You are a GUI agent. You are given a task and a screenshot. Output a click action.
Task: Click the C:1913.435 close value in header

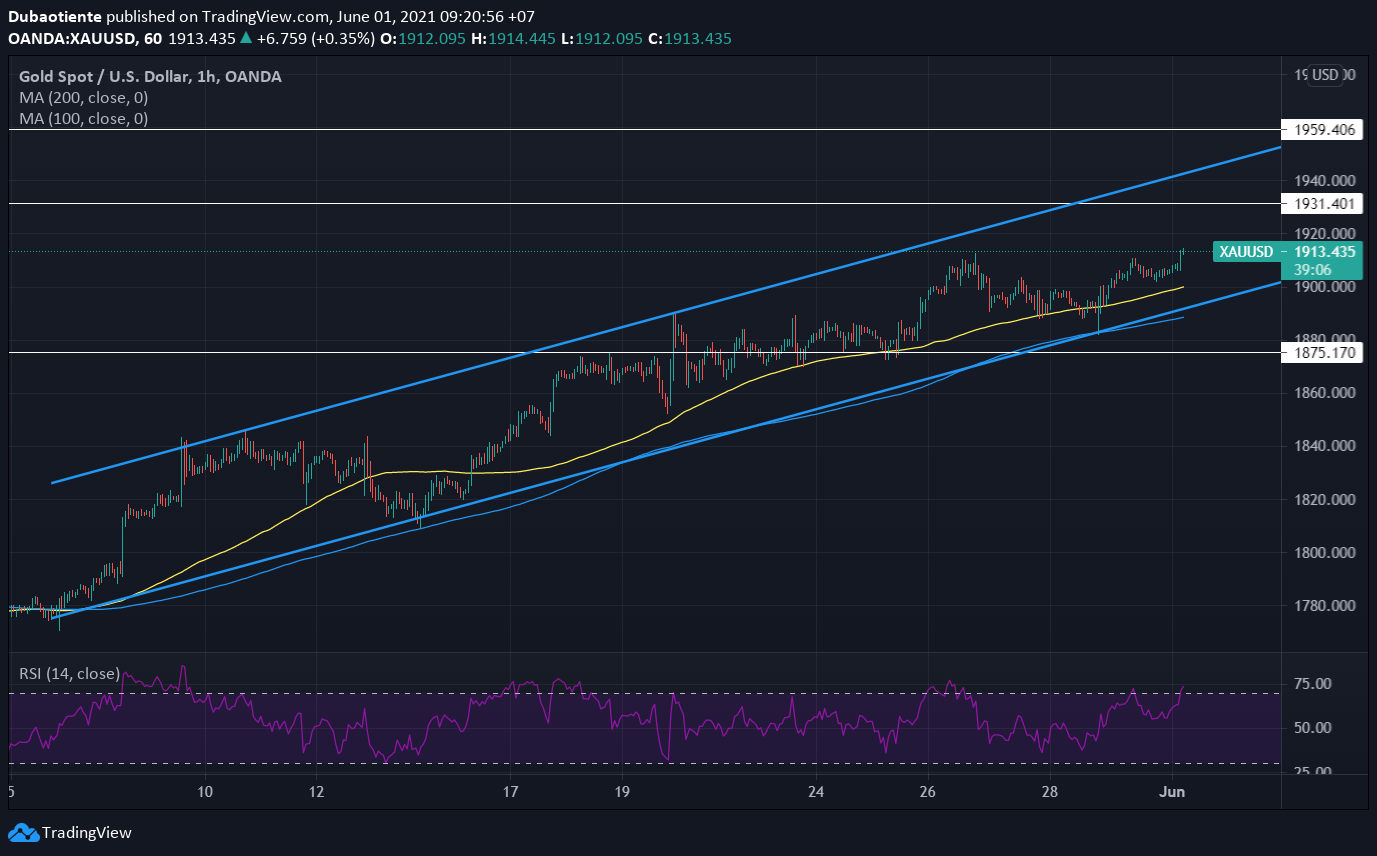690,38
